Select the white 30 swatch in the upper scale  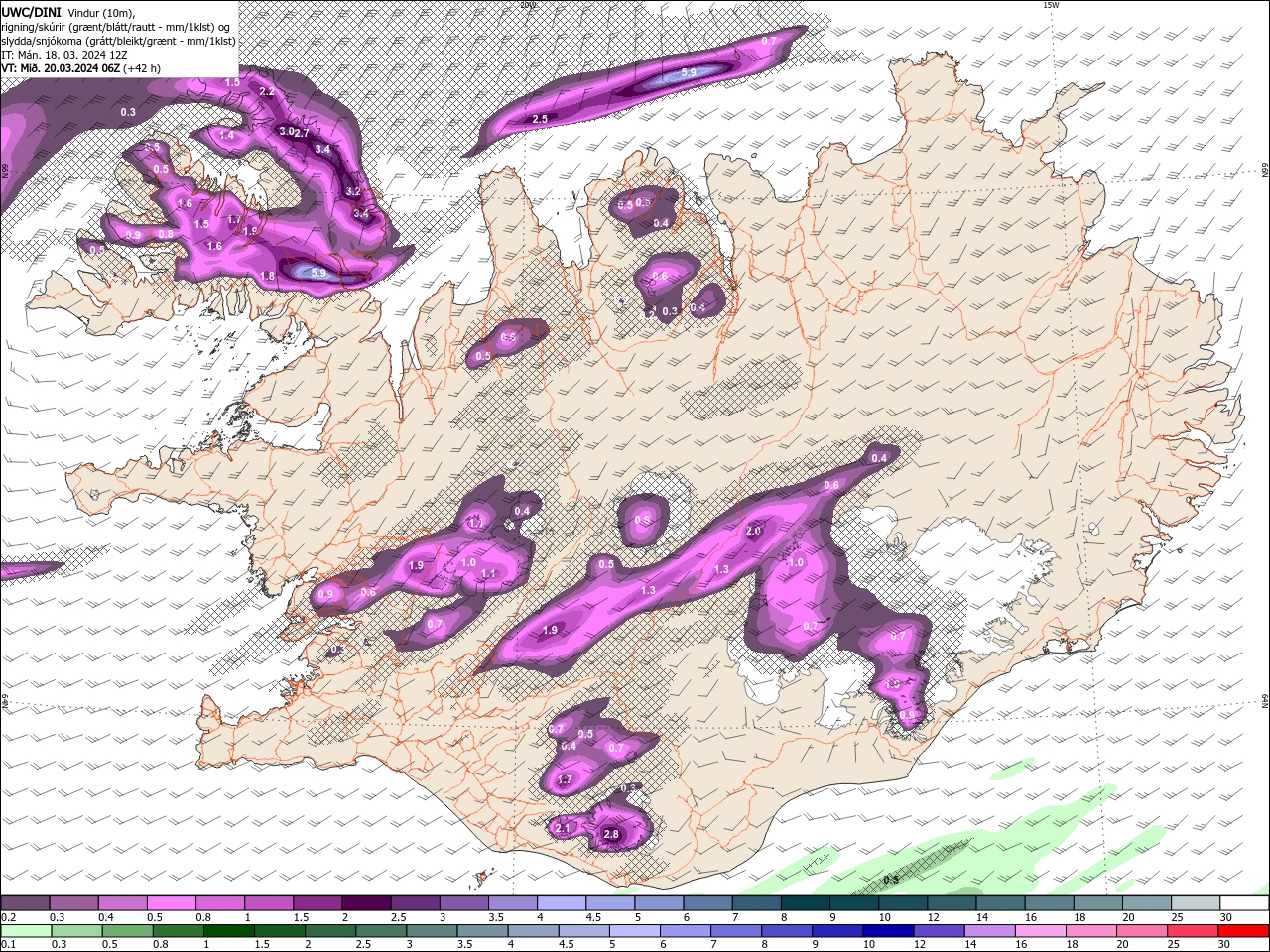(x=1244, y=903)
